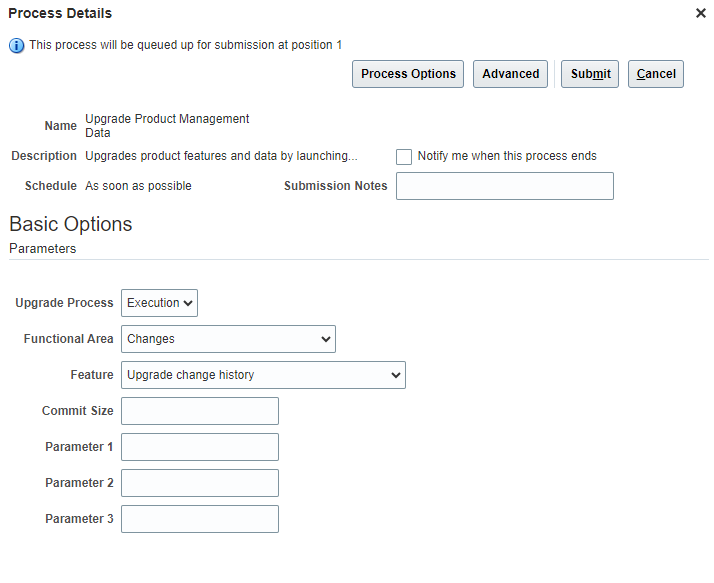Click the information icon beside queue message
Viewport: 714px width, 583px height.
pos(17,45)
